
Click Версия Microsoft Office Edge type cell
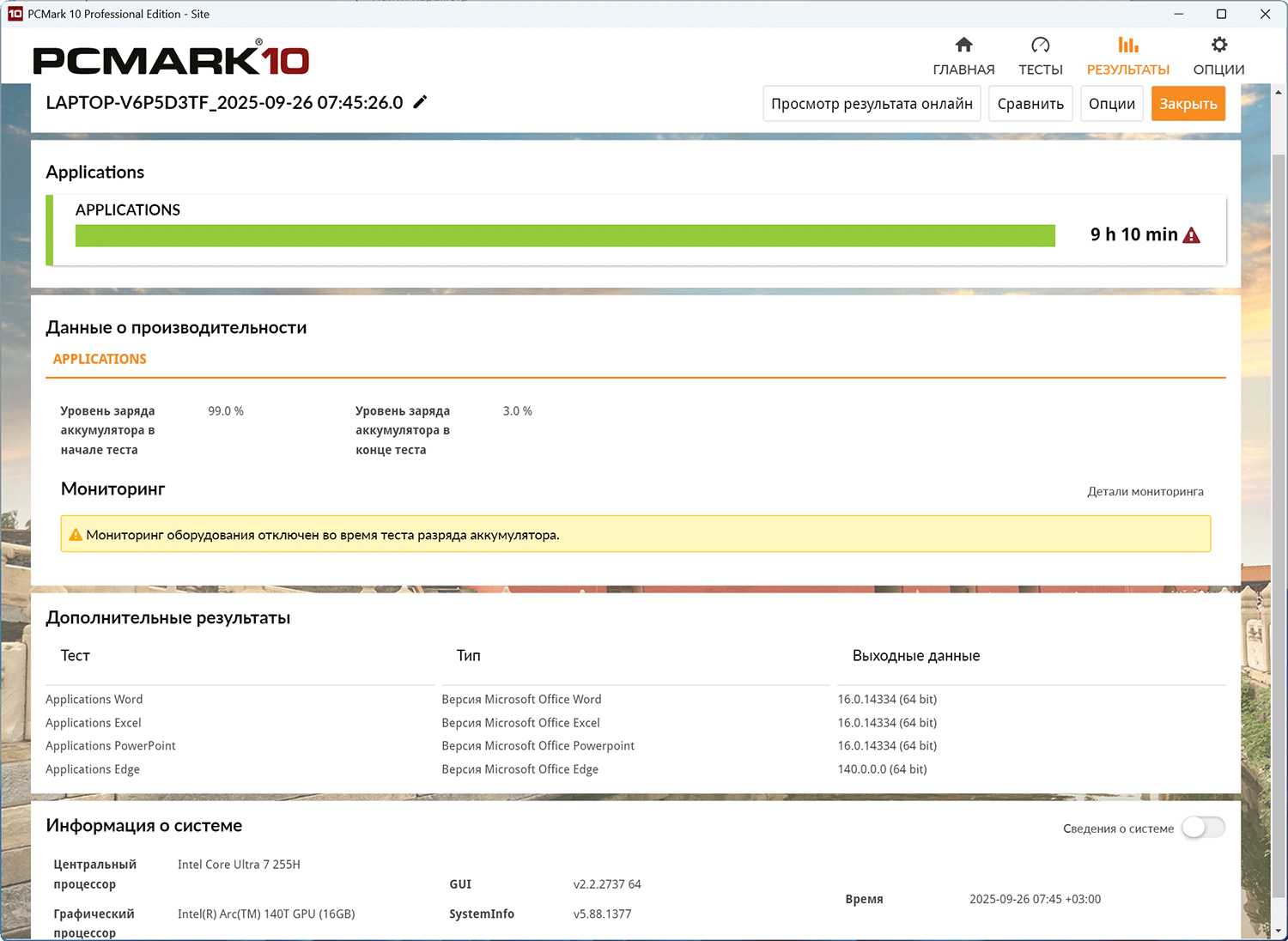519,769
